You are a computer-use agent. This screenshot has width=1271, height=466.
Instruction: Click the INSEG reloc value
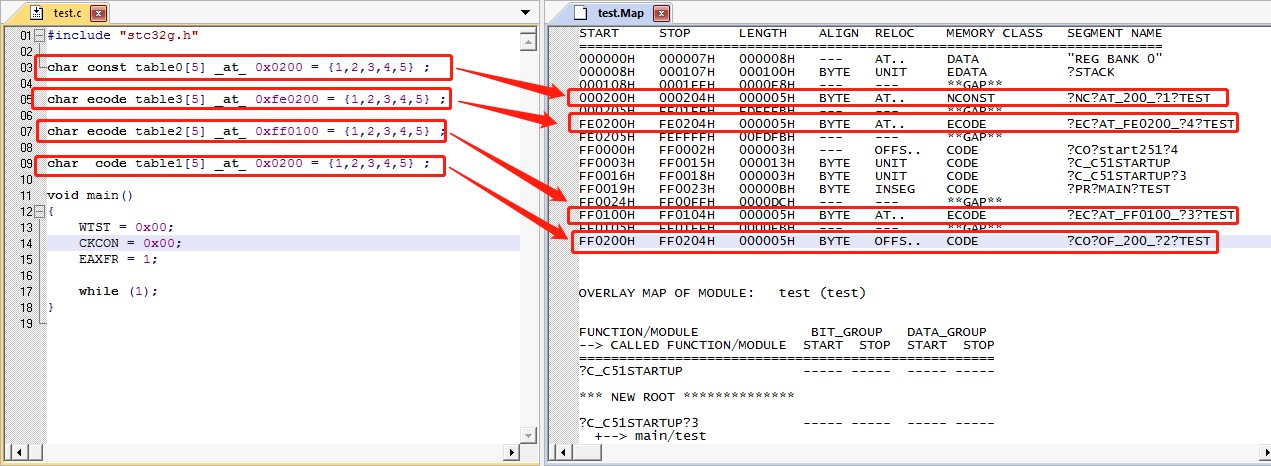(895, 189)
